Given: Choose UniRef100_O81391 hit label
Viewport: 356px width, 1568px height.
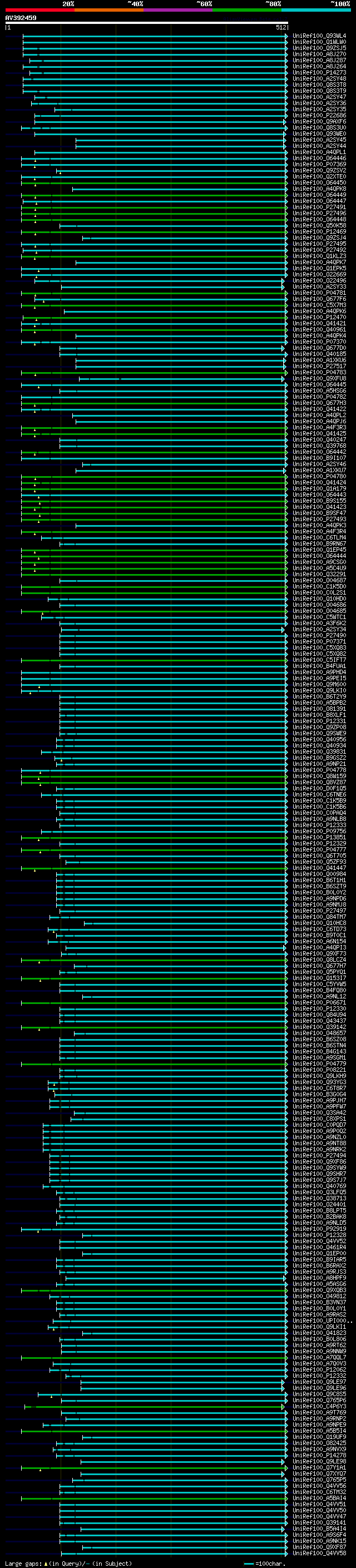Looking at the screenshot, I should 319,709.
